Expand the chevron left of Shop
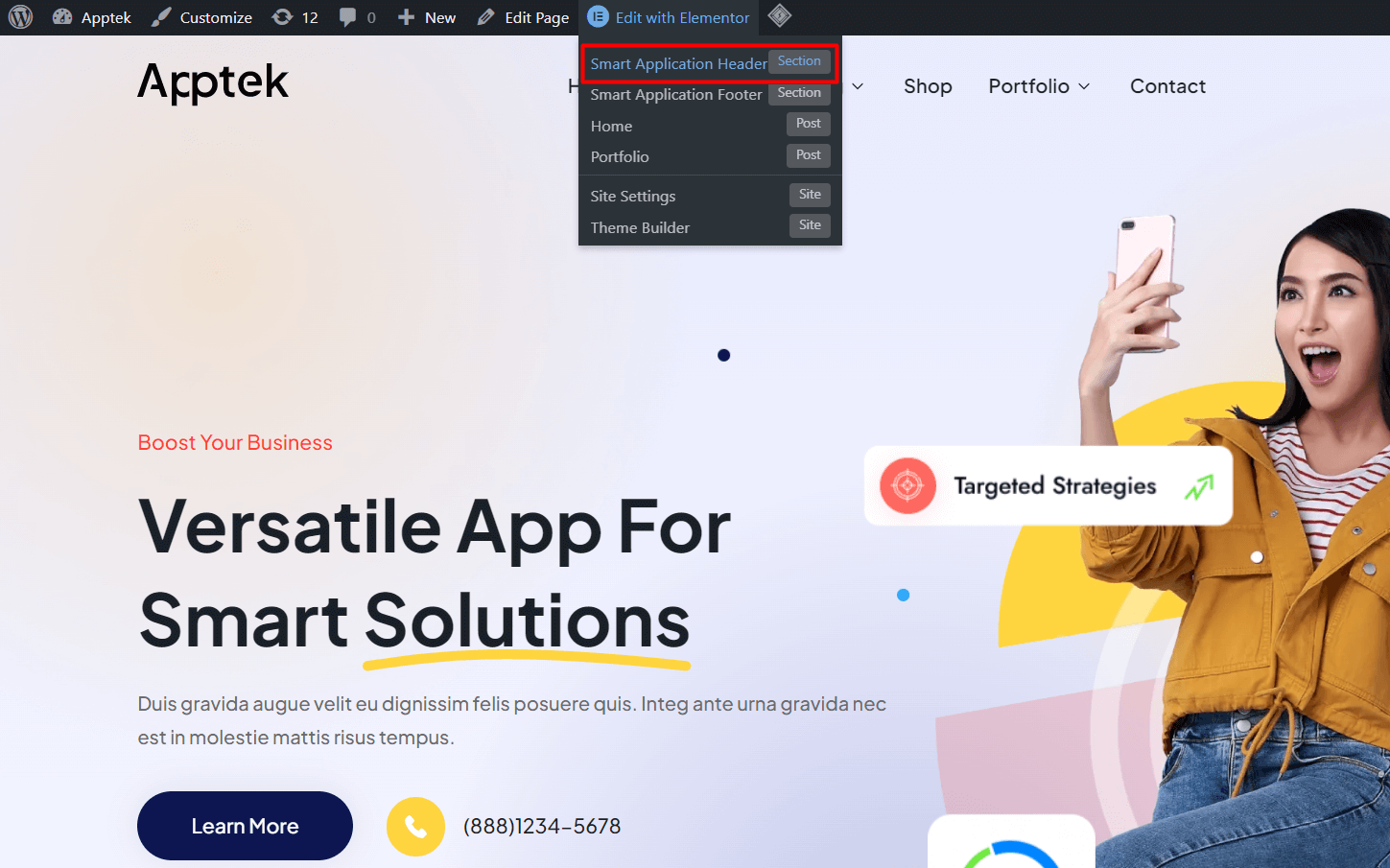The height and width of the screenshot is (868, 1390). tap(858, 86)
